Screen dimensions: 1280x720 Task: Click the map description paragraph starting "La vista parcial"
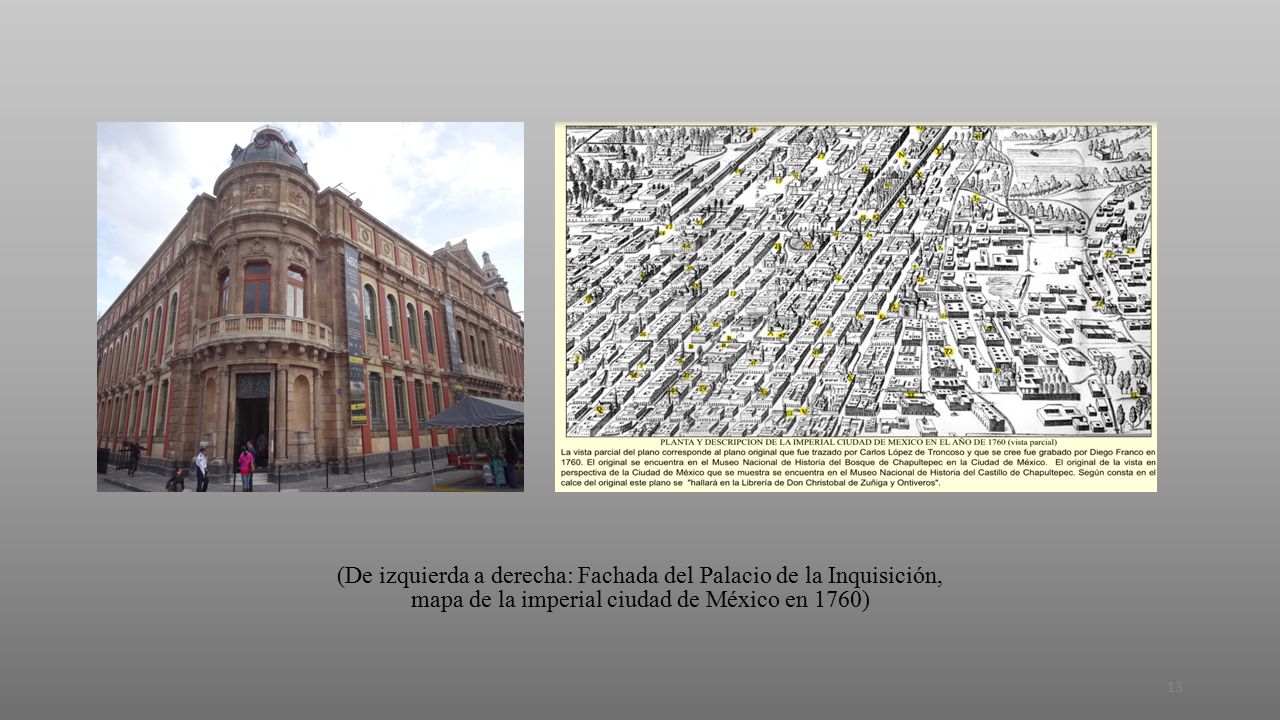tap(856, 468)
